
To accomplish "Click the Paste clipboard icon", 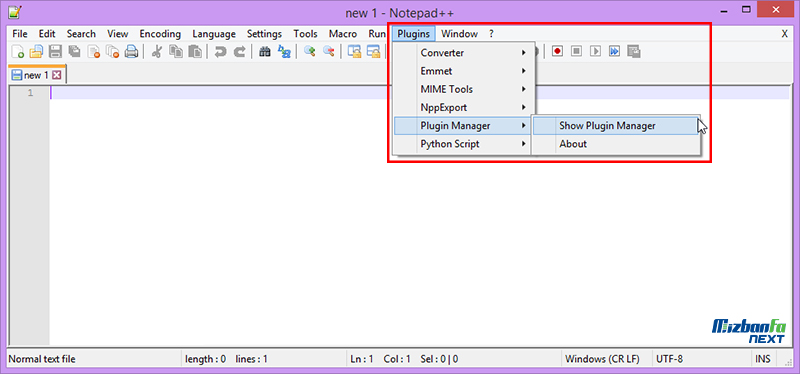I will pyautogui.click(x=195, y=51).
